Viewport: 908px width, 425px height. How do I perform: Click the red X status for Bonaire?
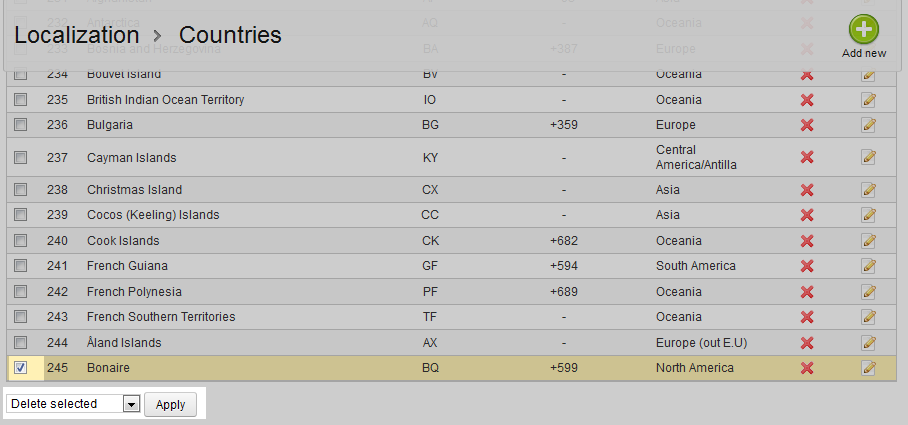pyautogui.click(x=807, y=368)
